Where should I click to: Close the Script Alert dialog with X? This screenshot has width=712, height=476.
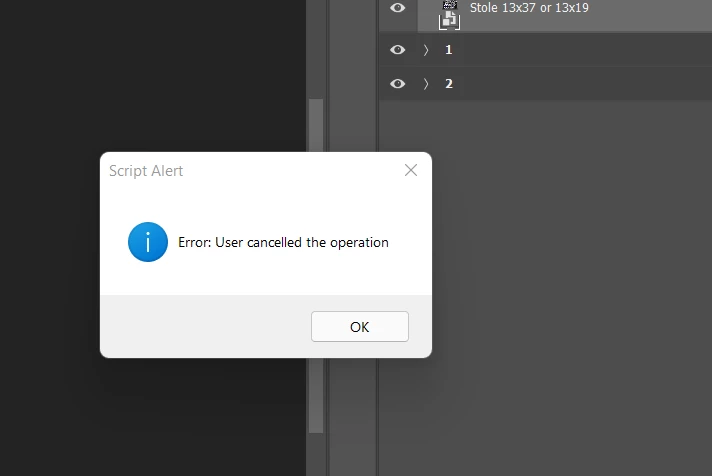click(410, 170)
